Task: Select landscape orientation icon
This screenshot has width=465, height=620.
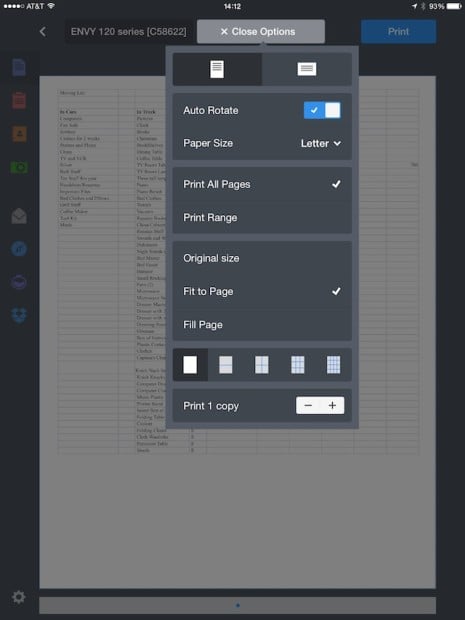Action: pyautogui.click(x=307, y=69)
